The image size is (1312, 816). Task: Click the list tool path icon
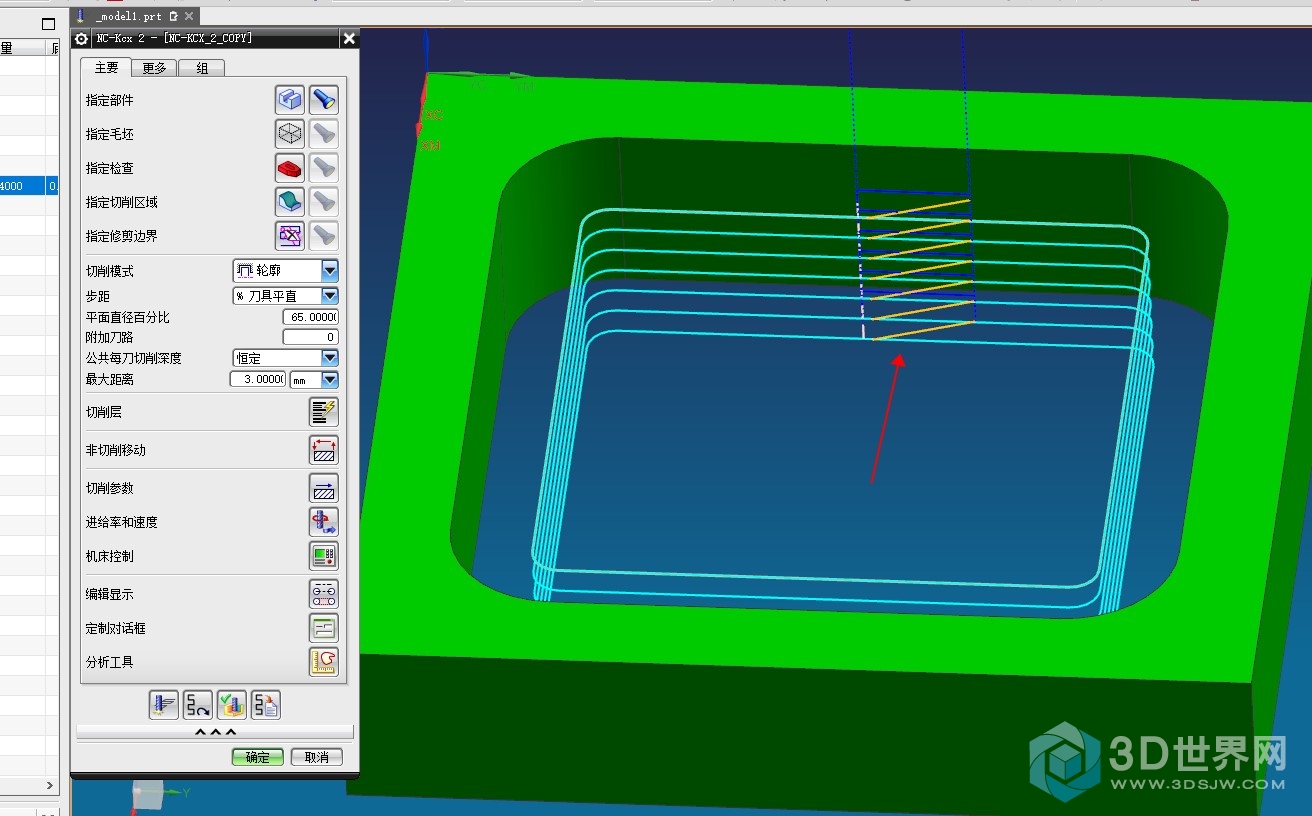[266, 705]
